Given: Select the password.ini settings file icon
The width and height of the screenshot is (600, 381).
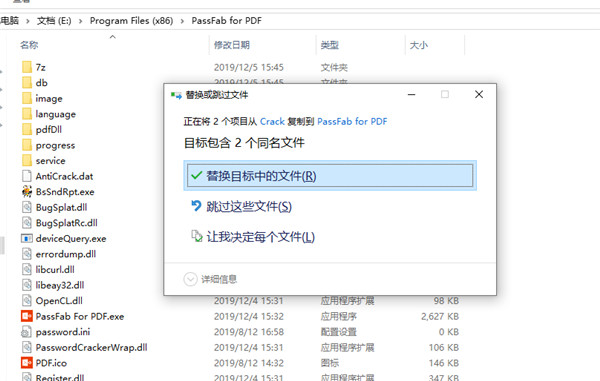Looking at the screenshot, I should click(x=27, y=332).
